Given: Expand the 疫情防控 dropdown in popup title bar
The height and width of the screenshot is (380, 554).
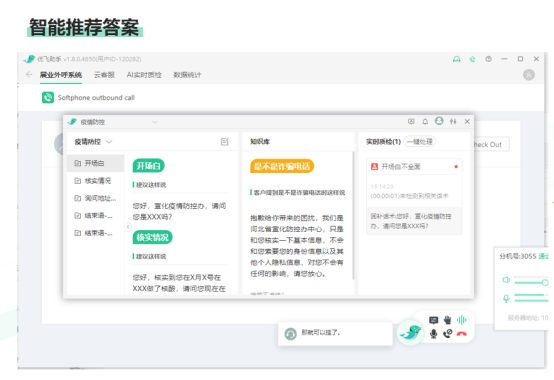Looking at the screenshot, I should point(154,122).
